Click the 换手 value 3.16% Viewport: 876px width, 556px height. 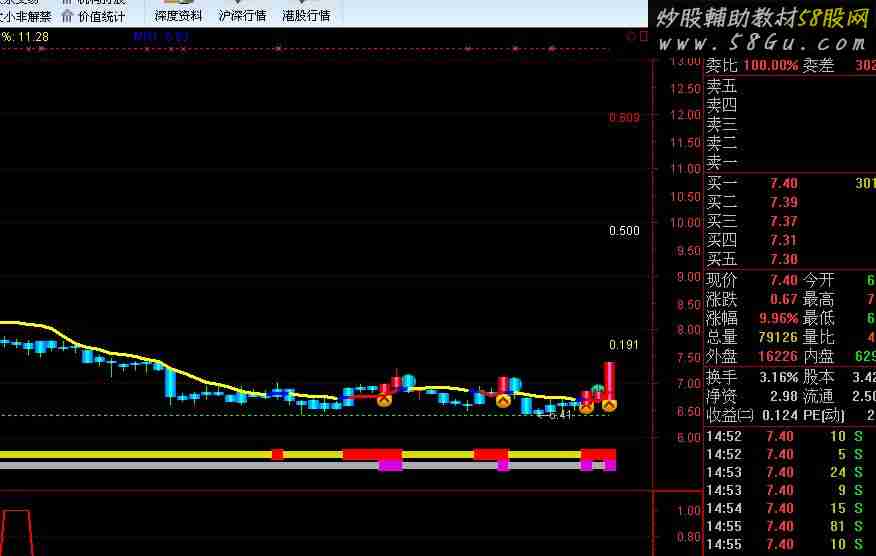778,377
